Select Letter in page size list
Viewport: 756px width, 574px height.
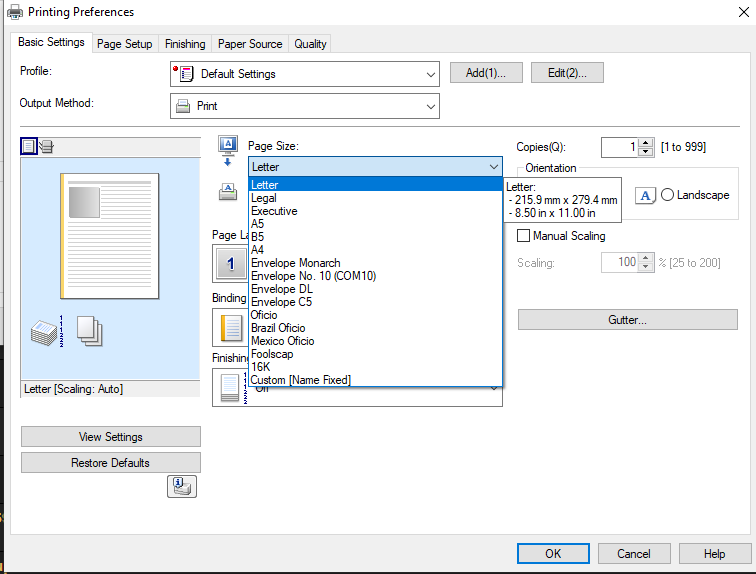click(375, 185)
